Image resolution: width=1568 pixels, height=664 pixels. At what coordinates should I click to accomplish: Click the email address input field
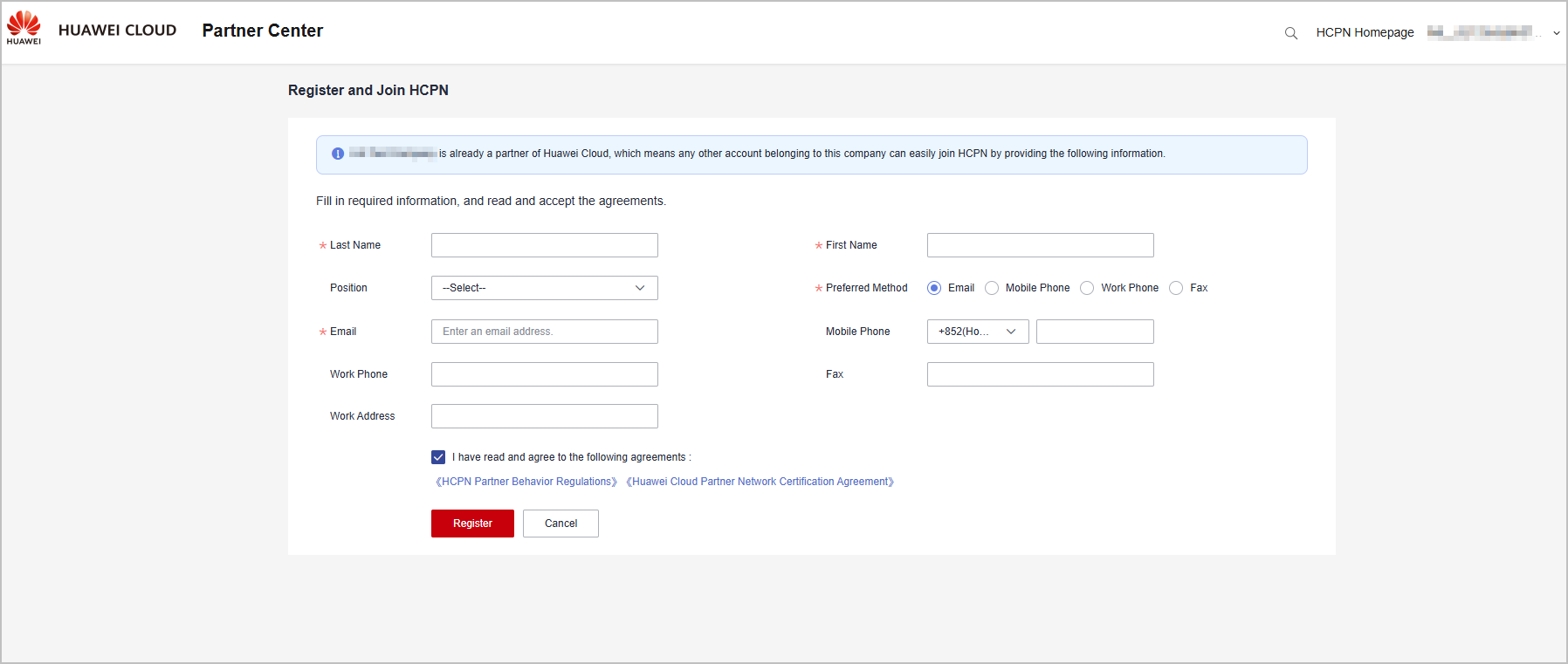545,332
